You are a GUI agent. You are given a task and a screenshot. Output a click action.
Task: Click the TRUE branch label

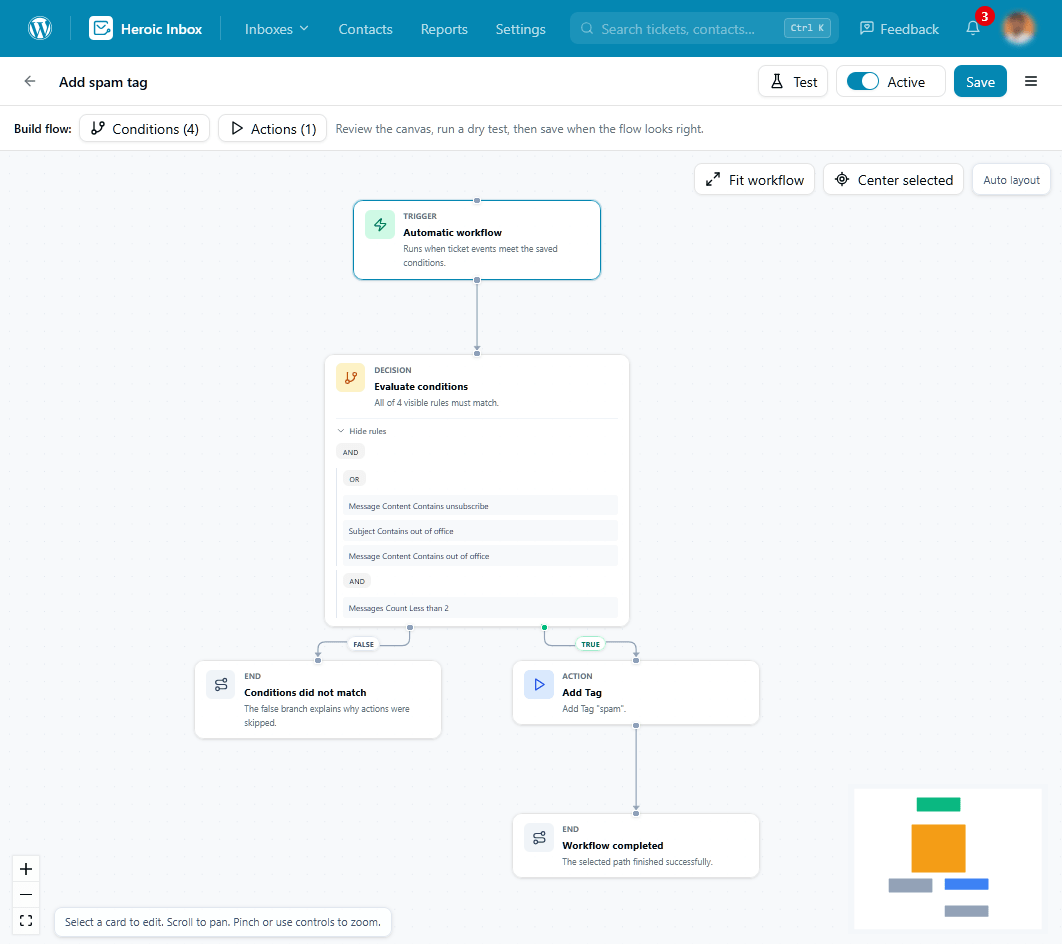click(x=591, y=644)
